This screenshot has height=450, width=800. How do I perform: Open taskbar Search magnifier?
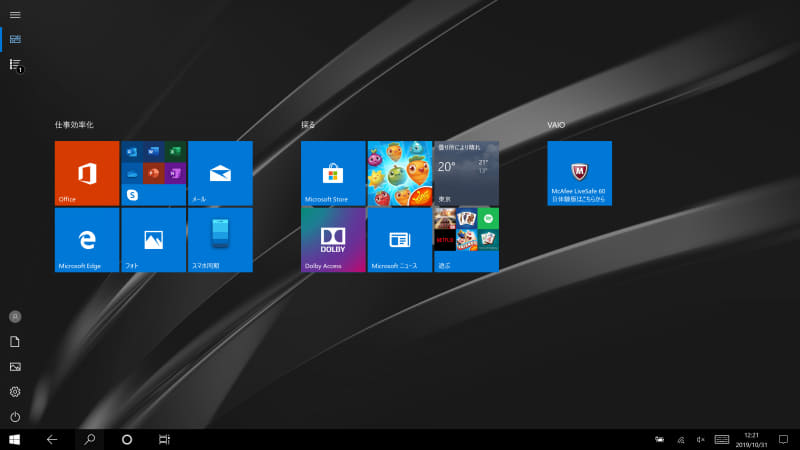coord(90,439)
